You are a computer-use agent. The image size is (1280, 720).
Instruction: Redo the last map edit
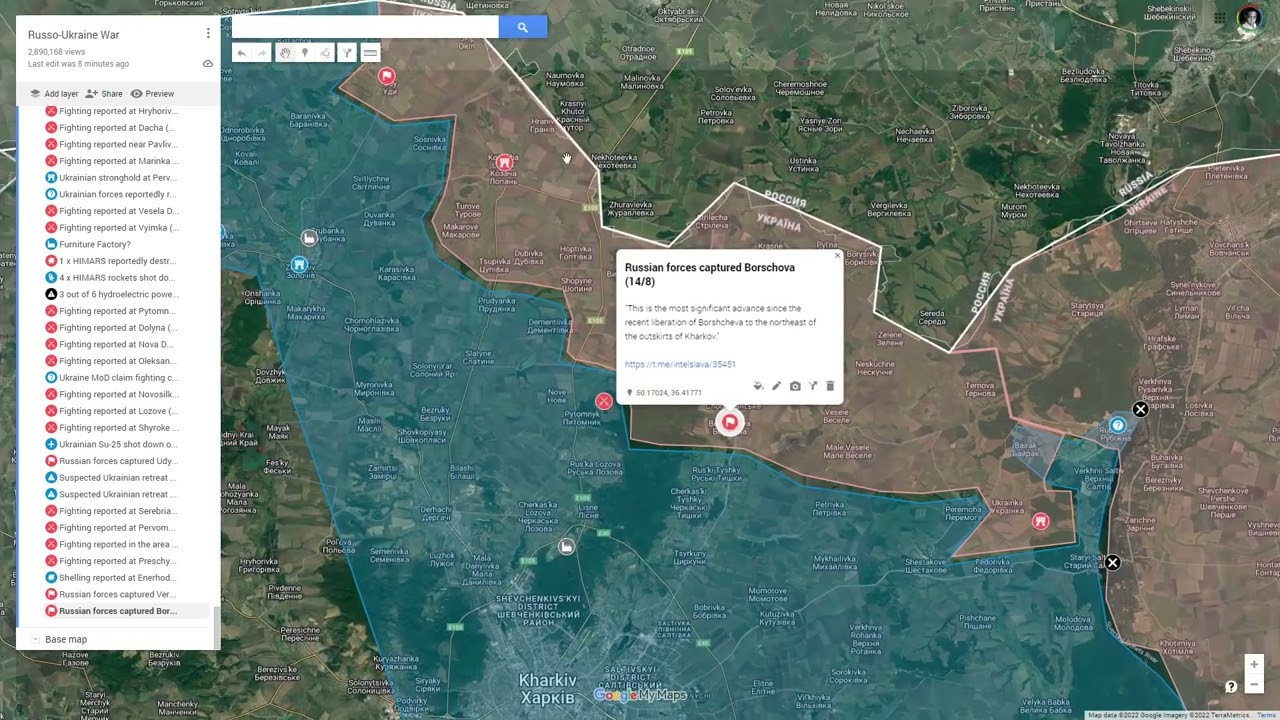(262, 53)
